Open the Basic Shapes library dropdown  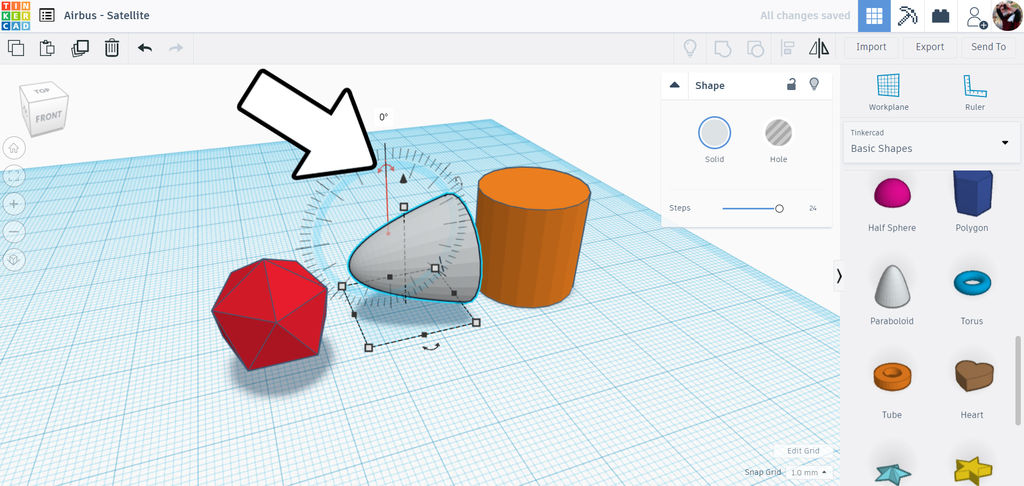coord(932,142)
